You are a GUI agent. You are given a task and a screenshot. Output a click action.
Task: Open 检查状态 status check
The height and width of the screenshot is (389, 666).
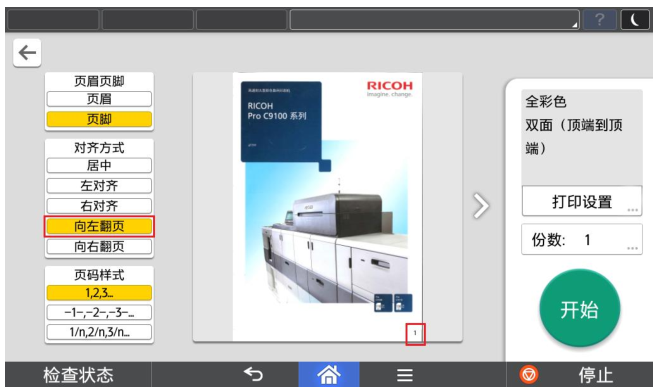(78, 375)
